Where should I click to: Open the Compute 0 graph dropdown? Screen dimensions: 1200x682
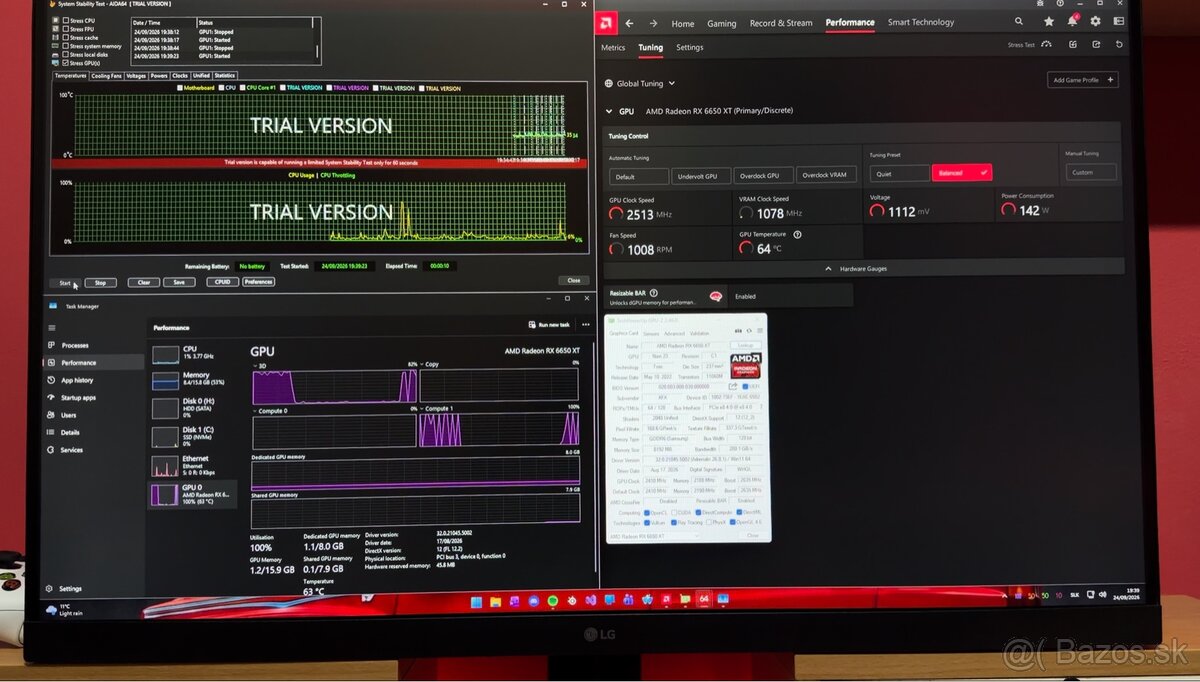tap(253, 410)
